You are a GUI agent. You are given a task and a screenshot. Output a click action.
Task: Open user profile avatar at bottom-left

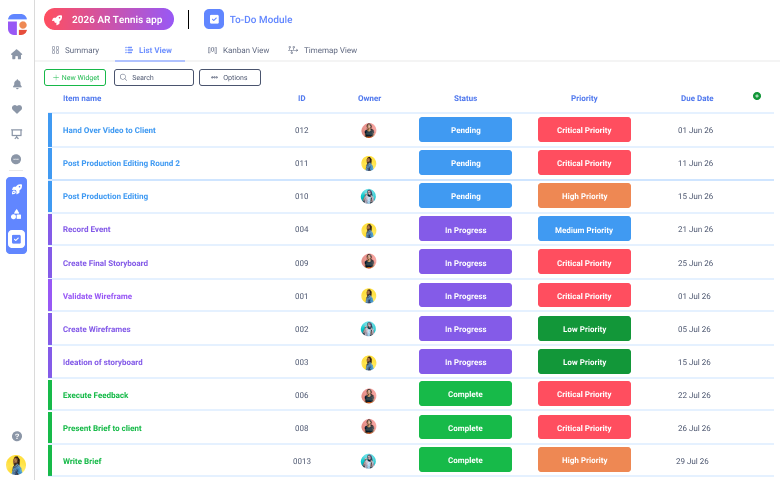pos(16,464)
